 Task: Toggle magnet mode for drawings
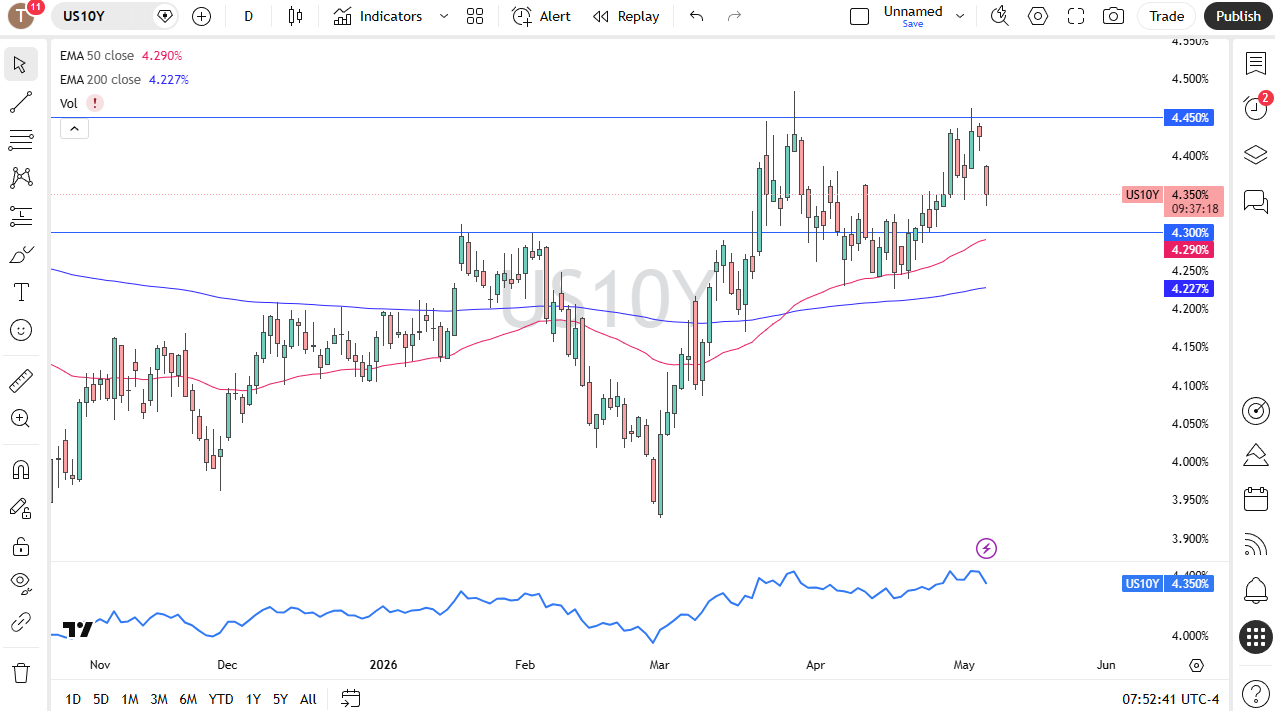20,470
